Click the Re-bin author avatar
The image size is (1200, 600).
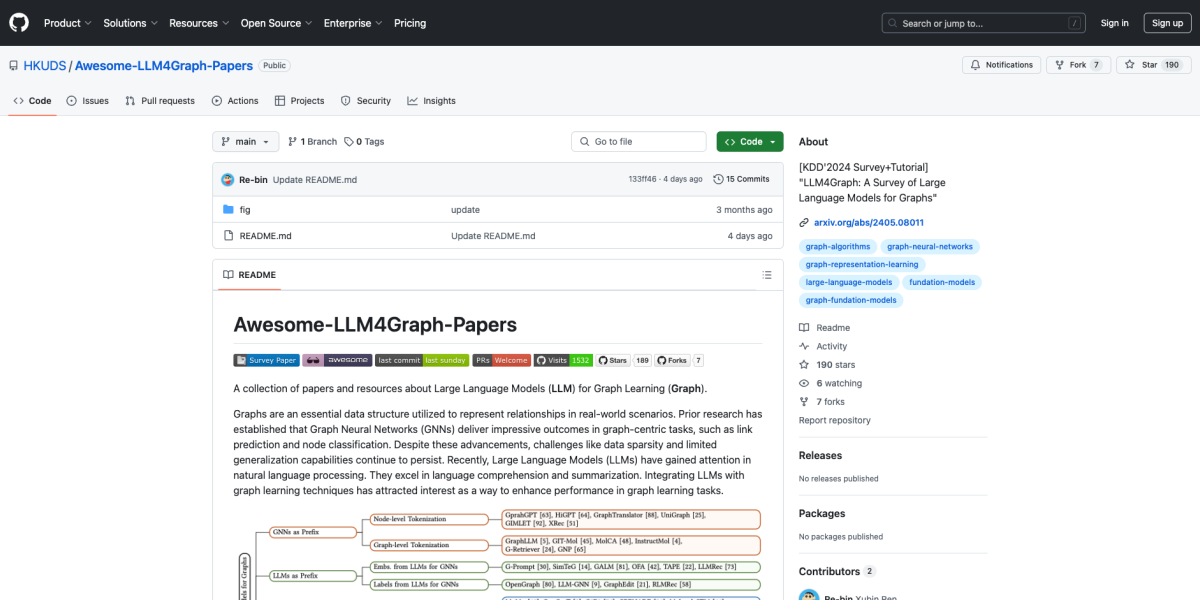(228, 180)
